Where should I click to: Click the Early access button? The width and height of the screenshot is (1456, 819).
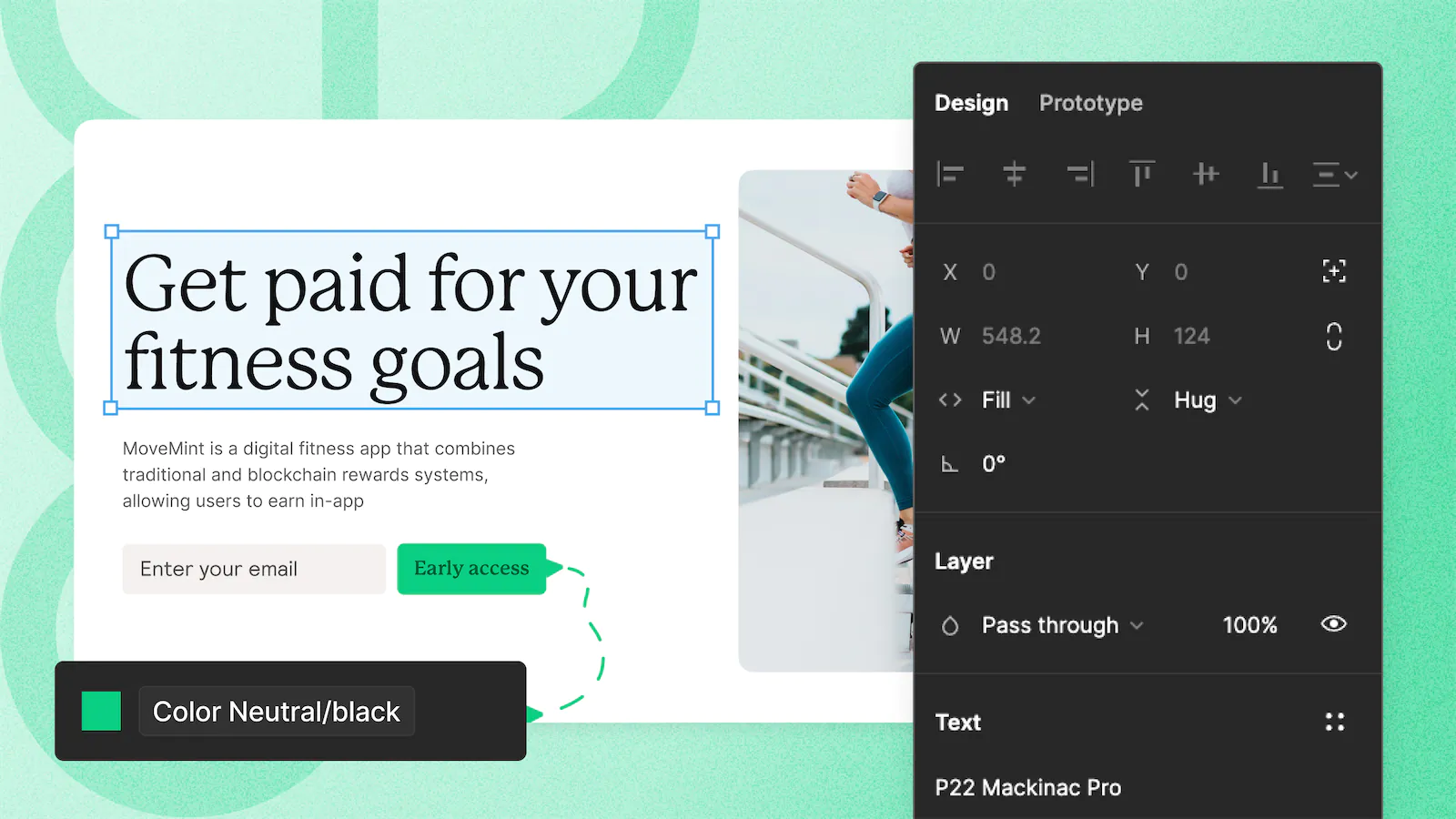(471, 569)
